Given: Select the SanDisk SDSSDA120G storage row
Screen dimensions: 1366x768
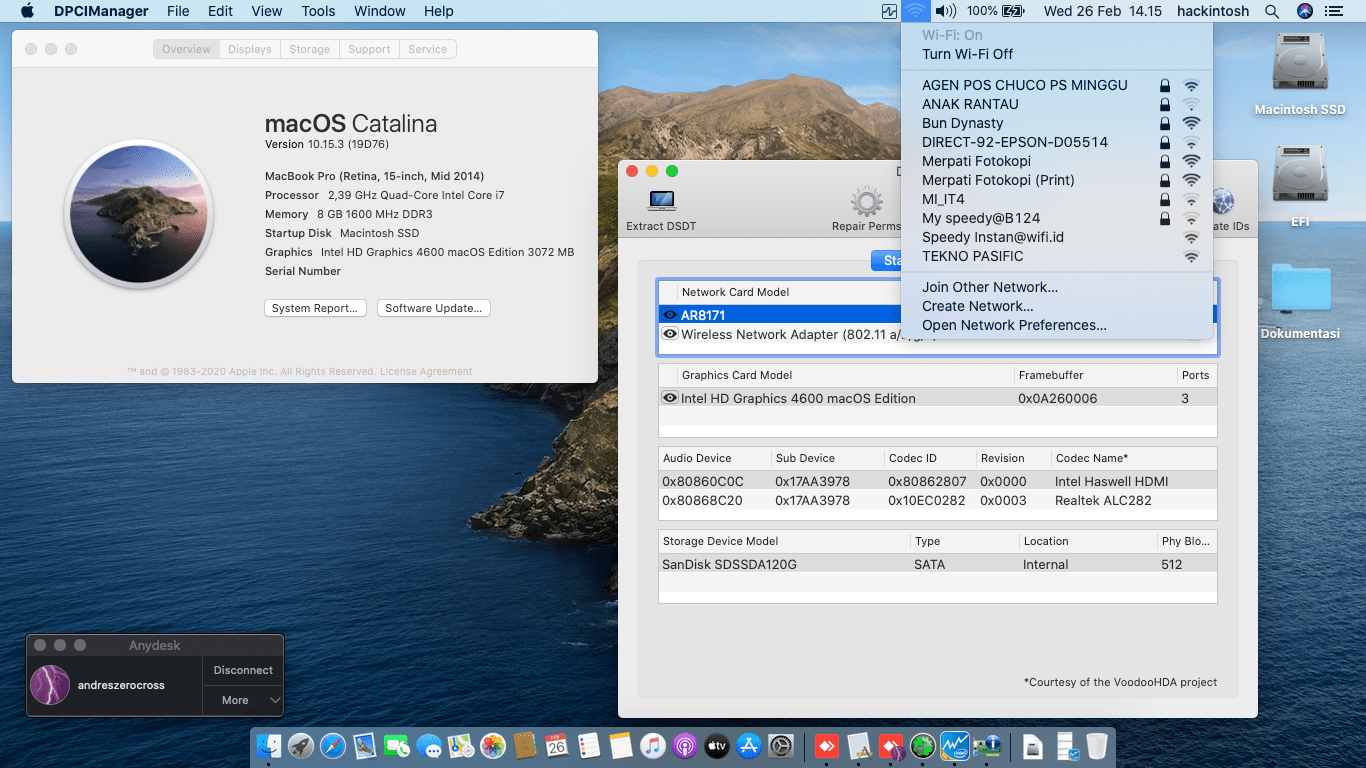Looking at the screenshot, I should click(938, 564).
